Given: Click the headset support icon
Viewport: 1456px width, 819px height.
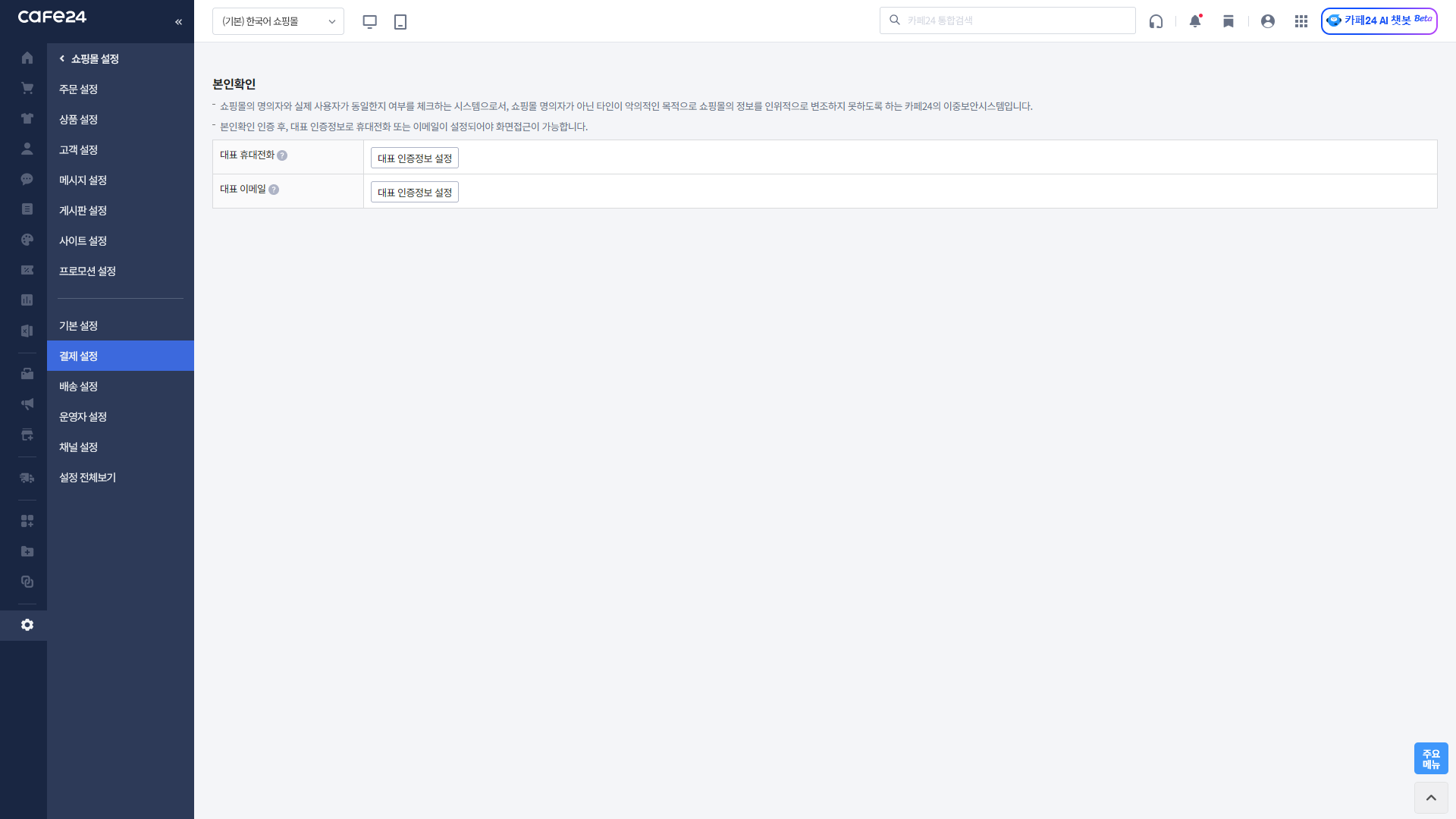Looking at the screenshot, I should click(1156, 21).
